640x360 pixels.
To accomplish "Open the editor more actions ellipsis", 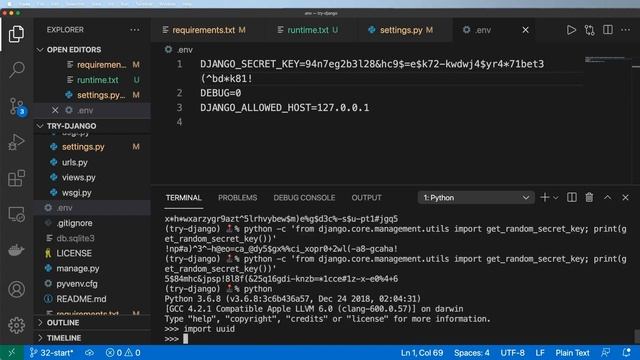I will coord(625,30).
